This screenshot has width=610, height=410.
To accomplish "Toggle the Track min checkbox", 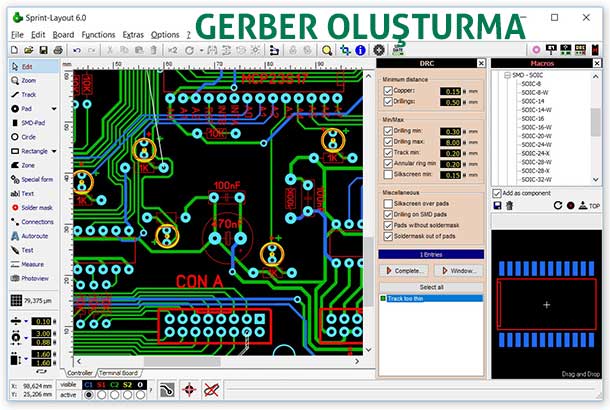I will [388, 153].
